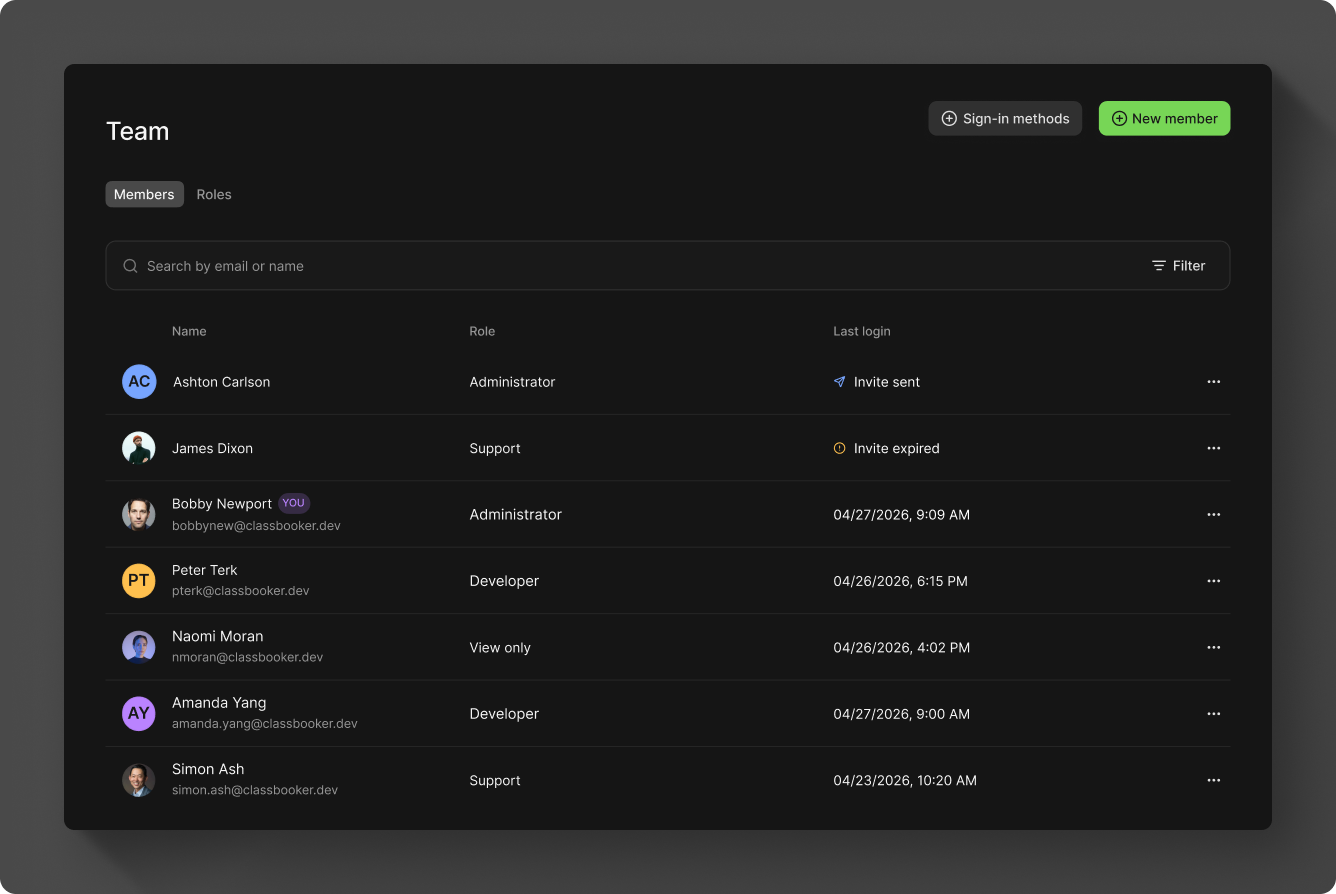Click the yellow invite expired warning icon
Image resolution: width=1336 pixels, height=894 pixels.
point(840,448)
